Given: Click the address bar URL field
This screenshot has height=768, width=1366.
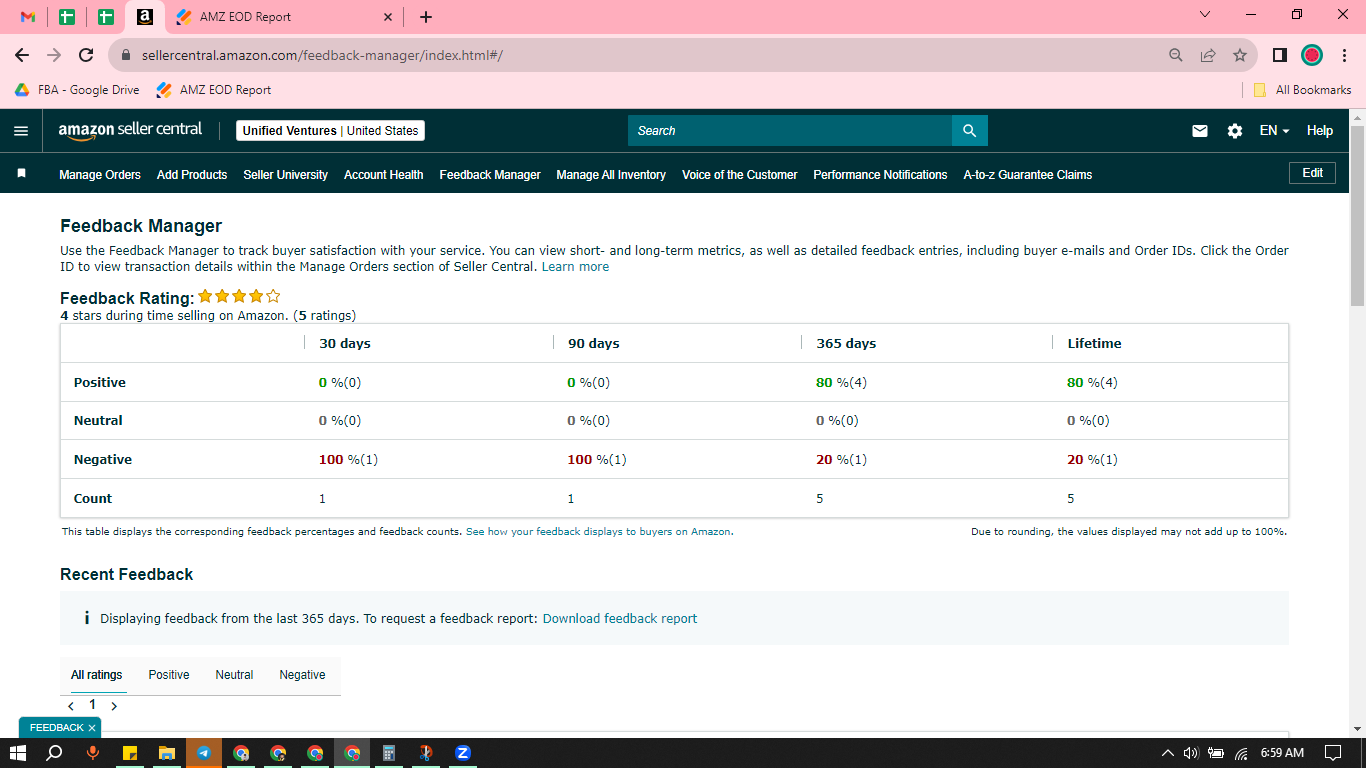Looking at the screenshot, I should 640,55.
